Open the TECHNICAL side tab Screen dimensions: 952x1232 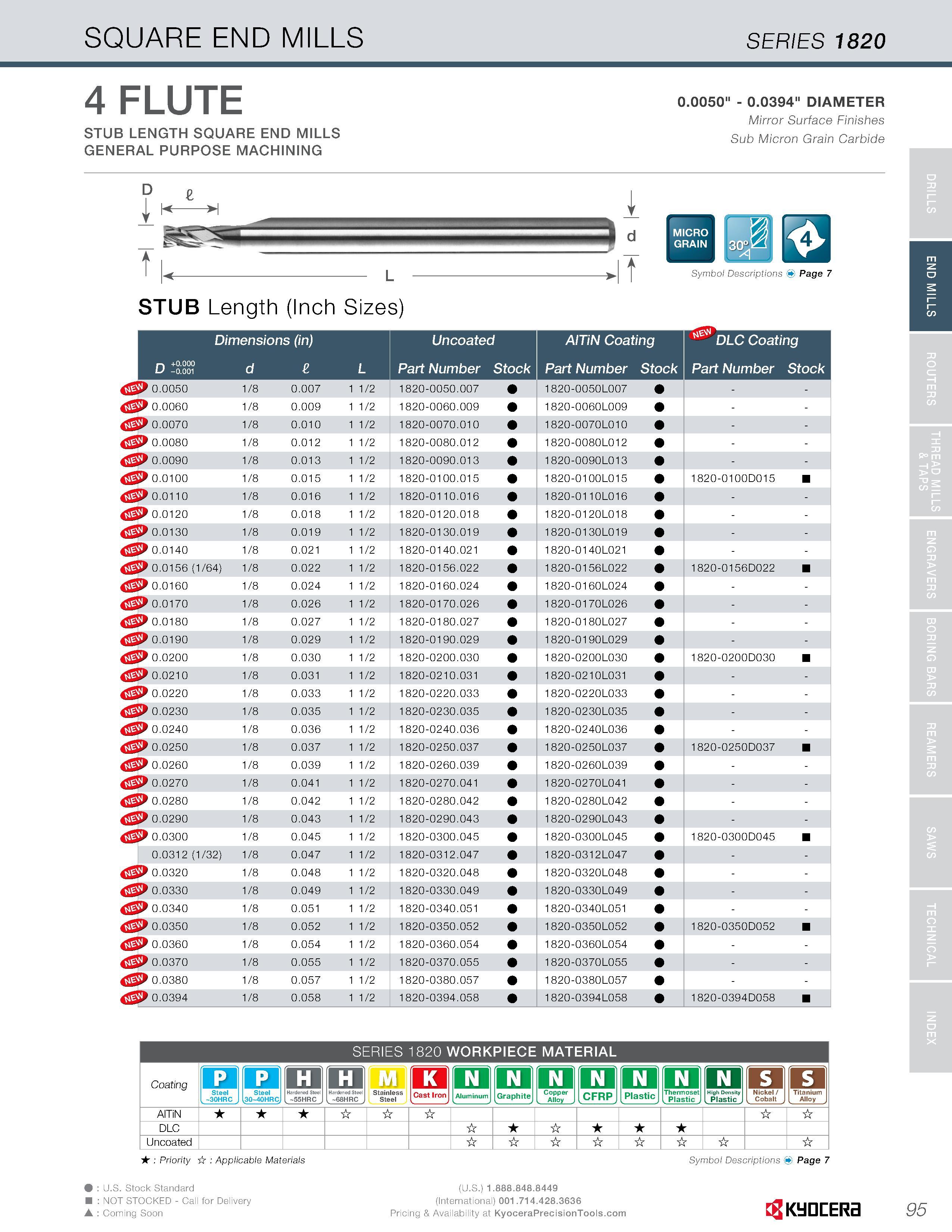point(931,935)
